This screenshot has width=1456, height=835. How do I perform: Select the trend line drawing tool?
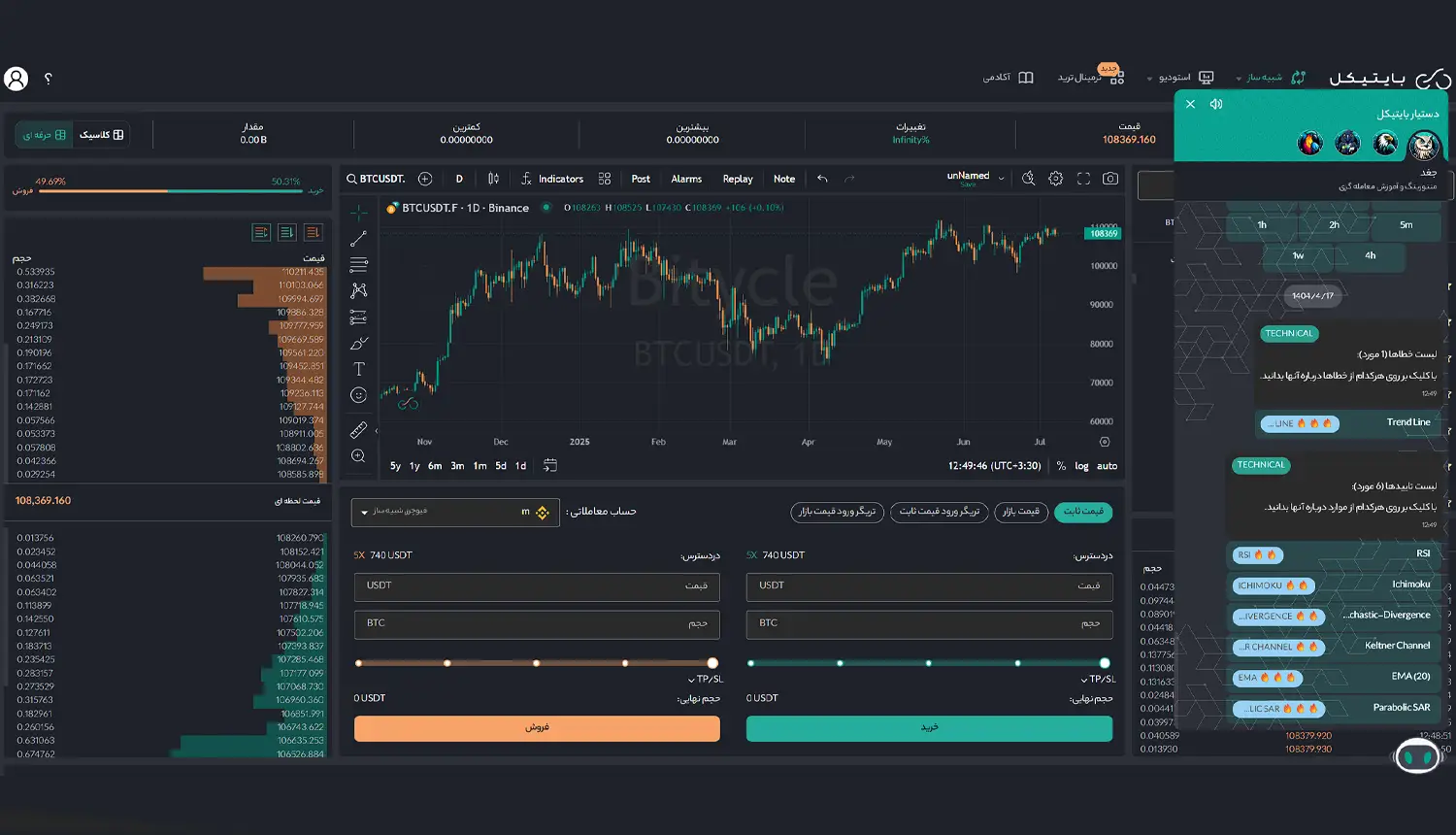(358, 238)
